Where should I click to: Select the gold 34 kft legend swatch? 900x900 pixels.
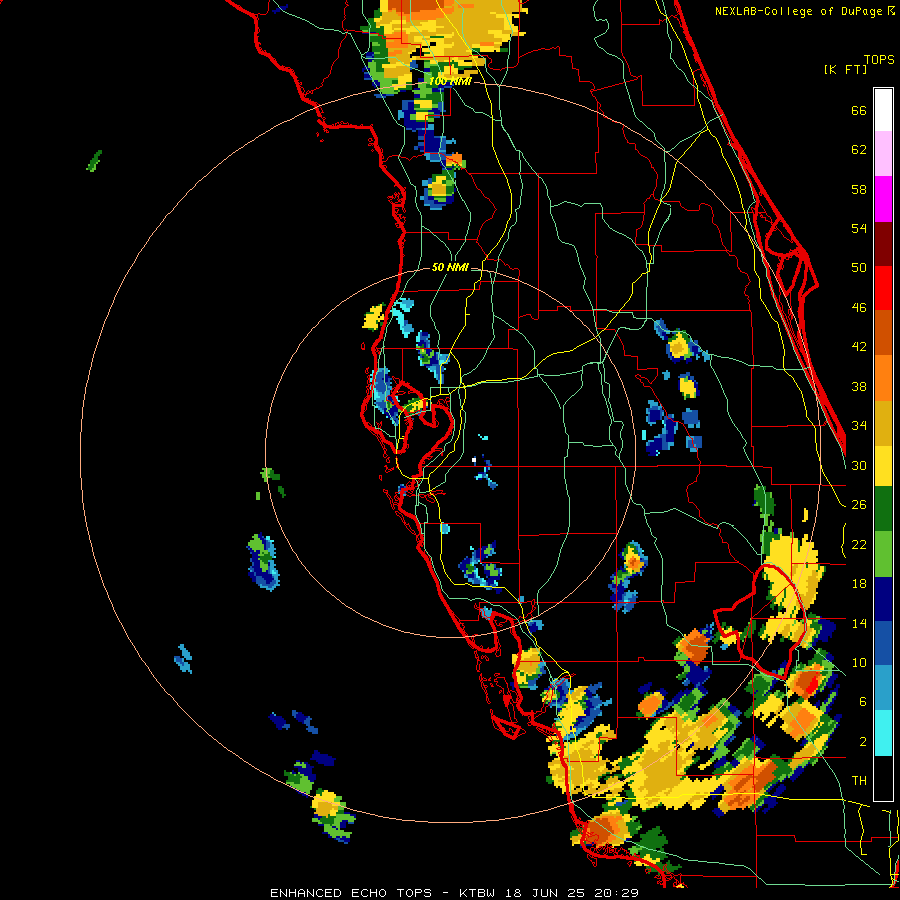[883, 423]
